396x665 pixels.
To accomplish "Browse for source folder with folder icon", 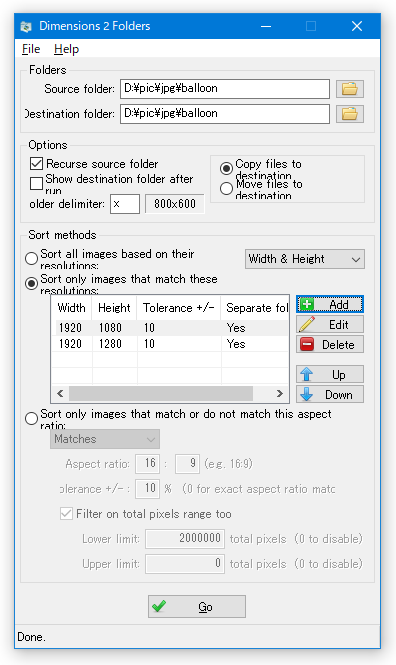I will pyautogui.click(x=349, y=89).
